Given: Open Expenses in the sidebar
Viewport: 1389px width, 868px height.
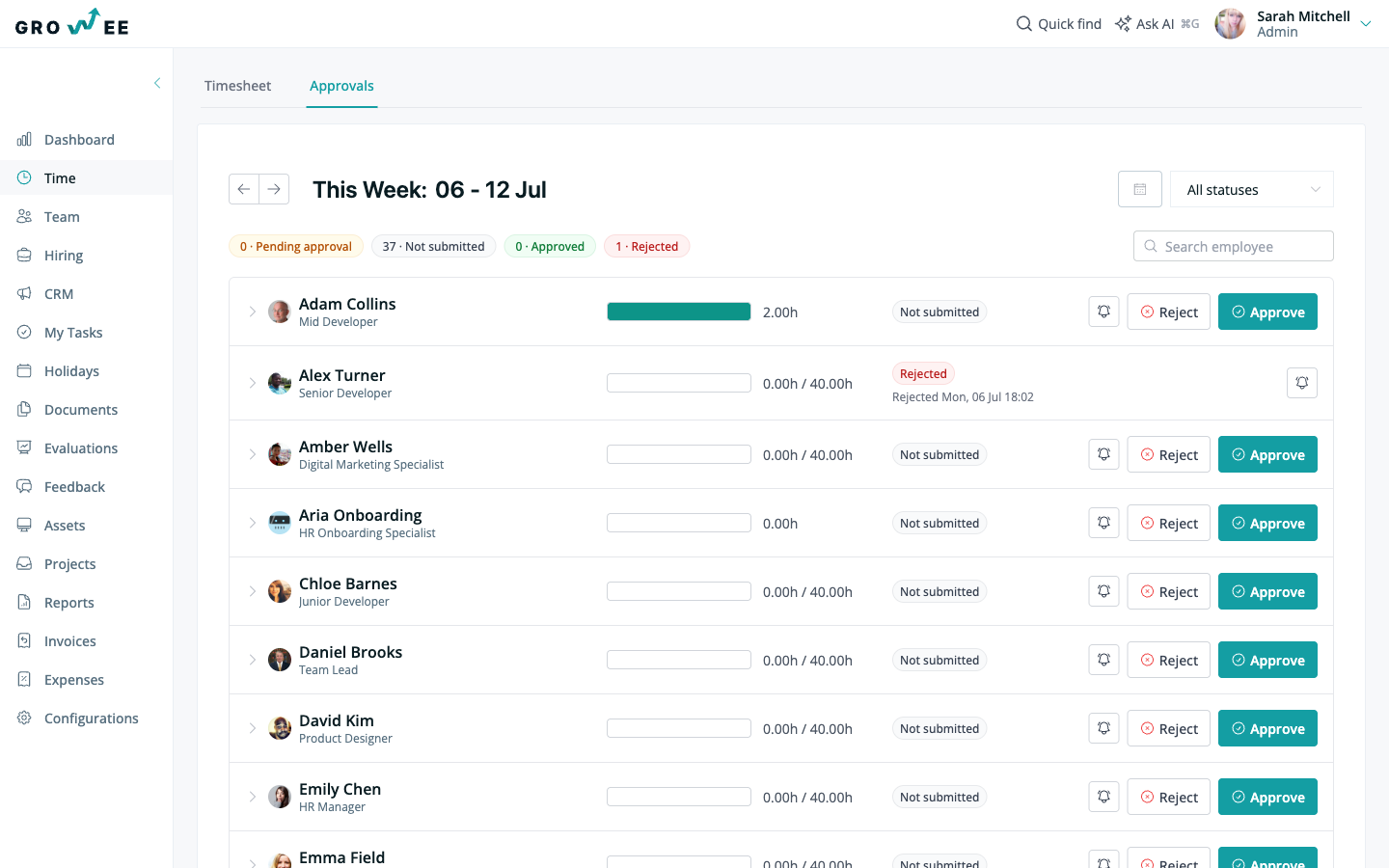Looking at the screenshot, I should click(x=87, y=680).
